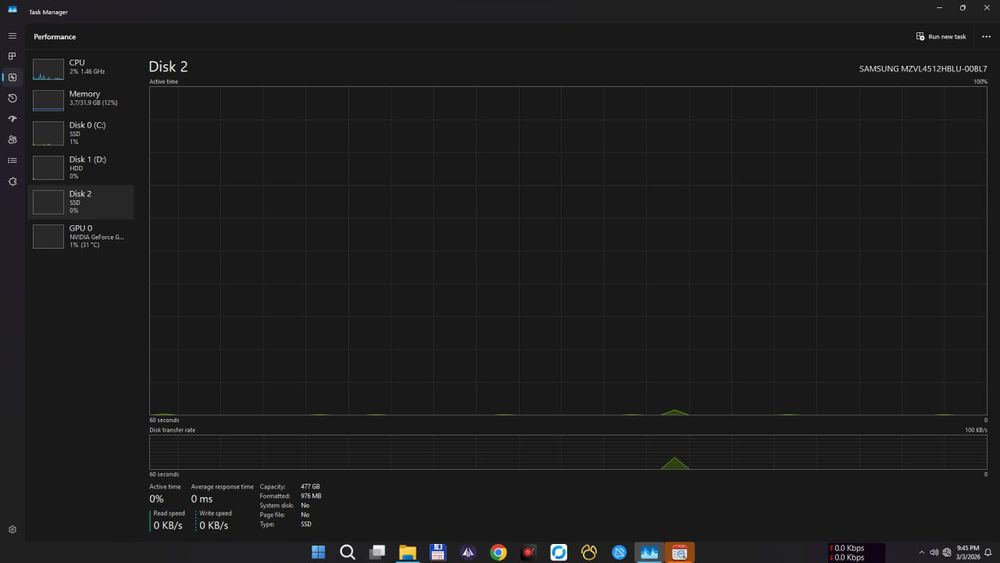The image size is (1000, 563).
Task: Launch Google Chrome from the taskbar
Action: point(498,552)
